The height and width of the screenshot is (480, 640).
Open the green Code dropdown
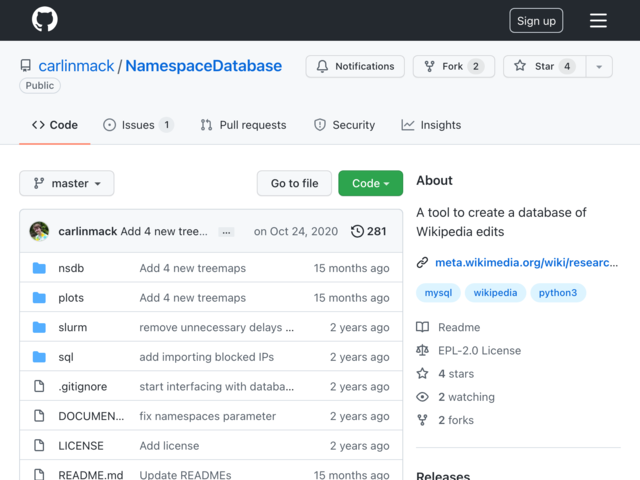click(371, 183)
